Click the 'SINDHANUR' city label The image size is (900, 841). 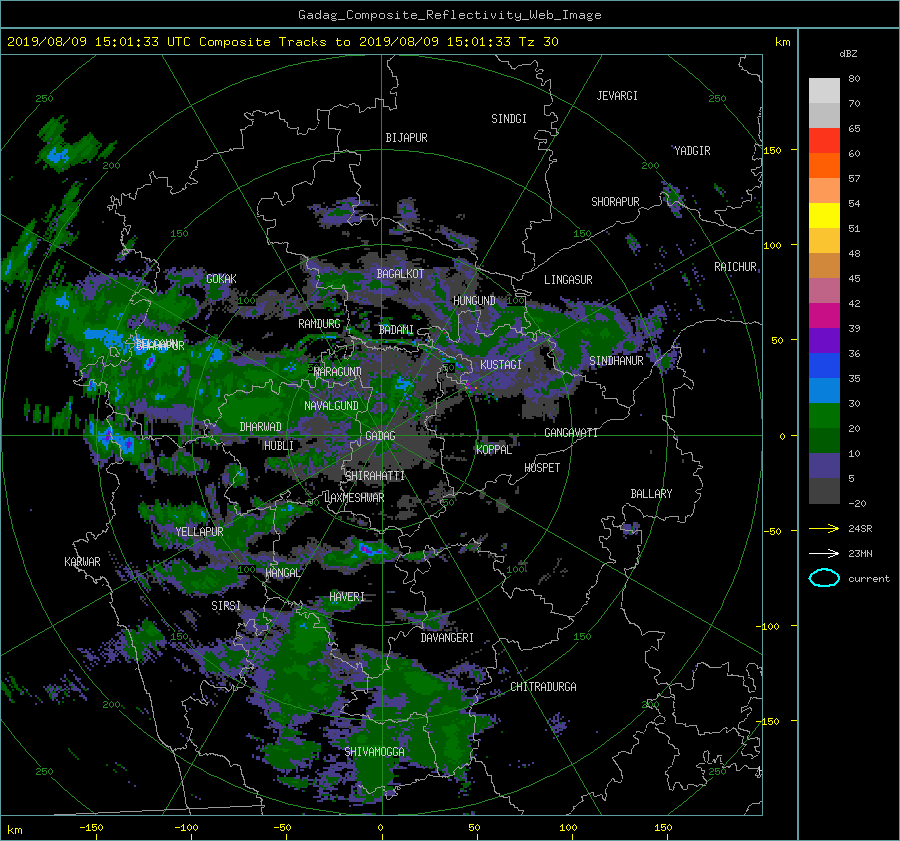[616, 361]
